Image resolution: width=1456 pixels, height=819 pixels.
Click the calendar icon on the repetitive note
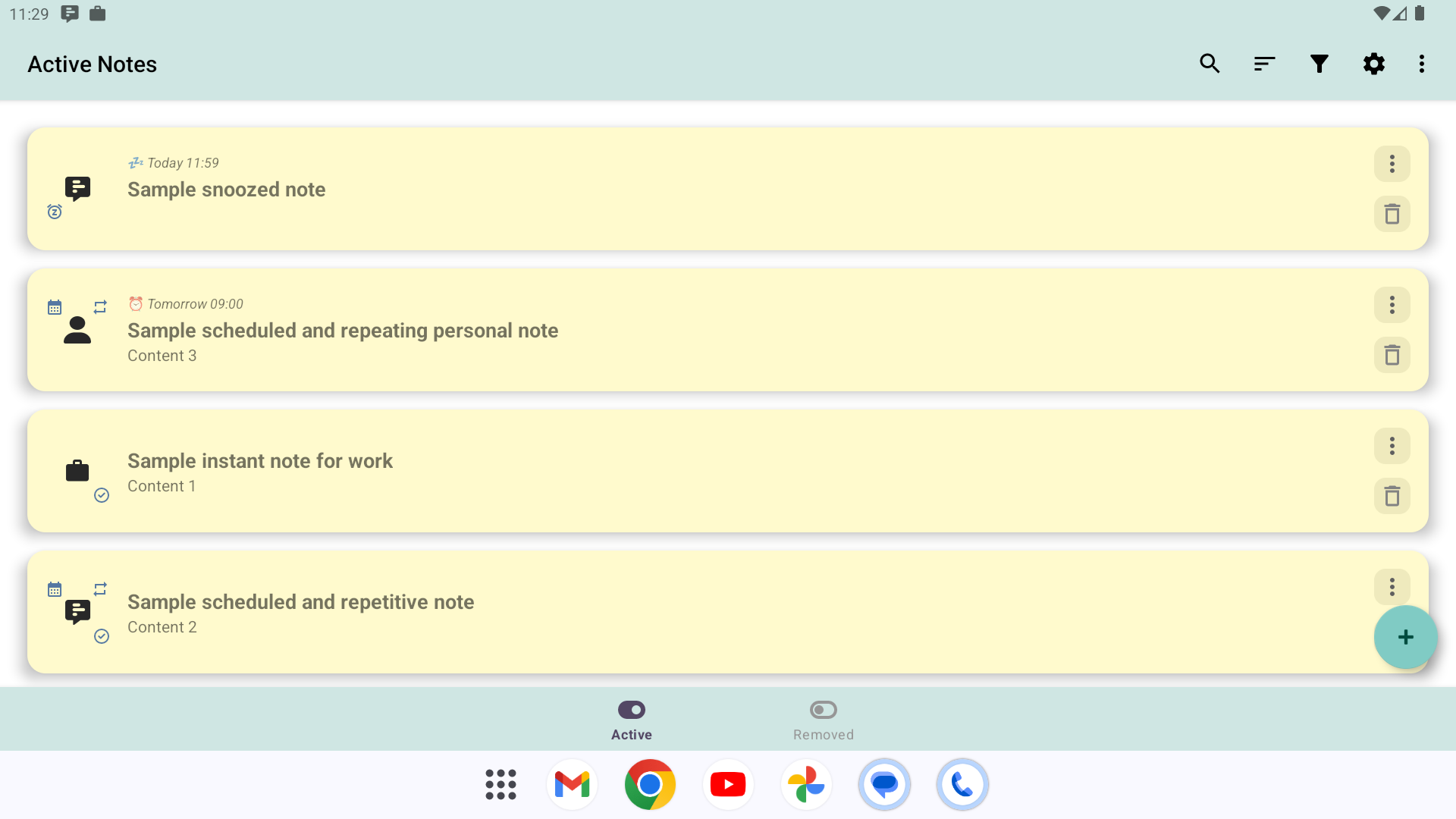pyautogui.click(x=53, y=588)
